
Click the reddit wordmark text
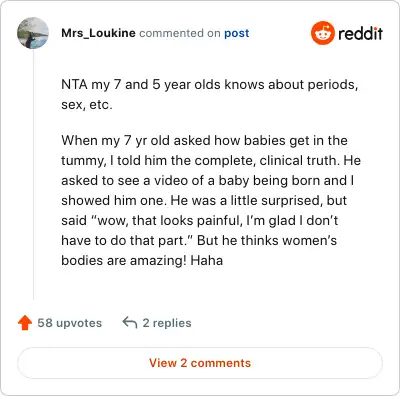360,34
